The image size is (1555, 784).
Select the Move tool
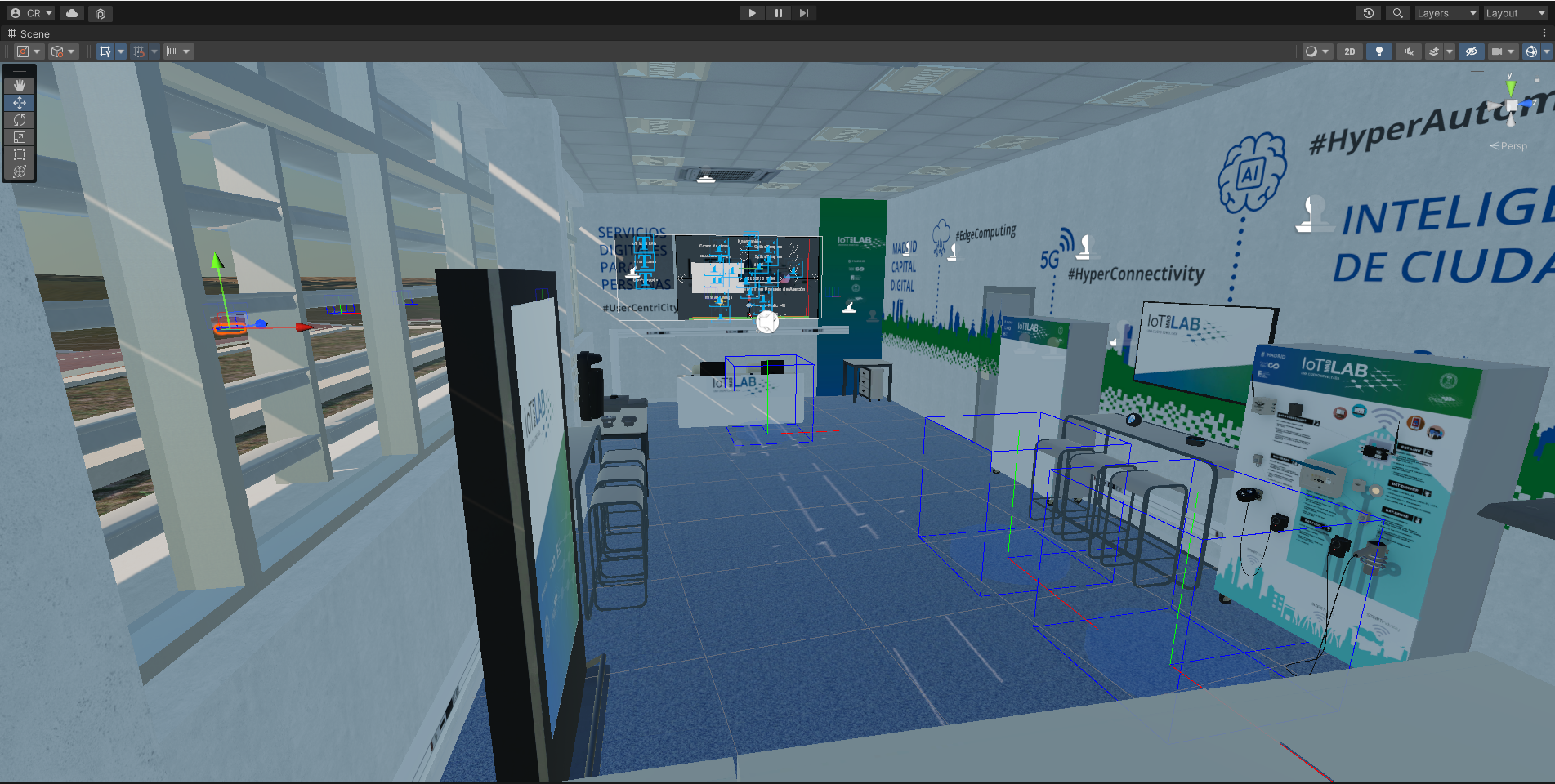coord(20,103)
